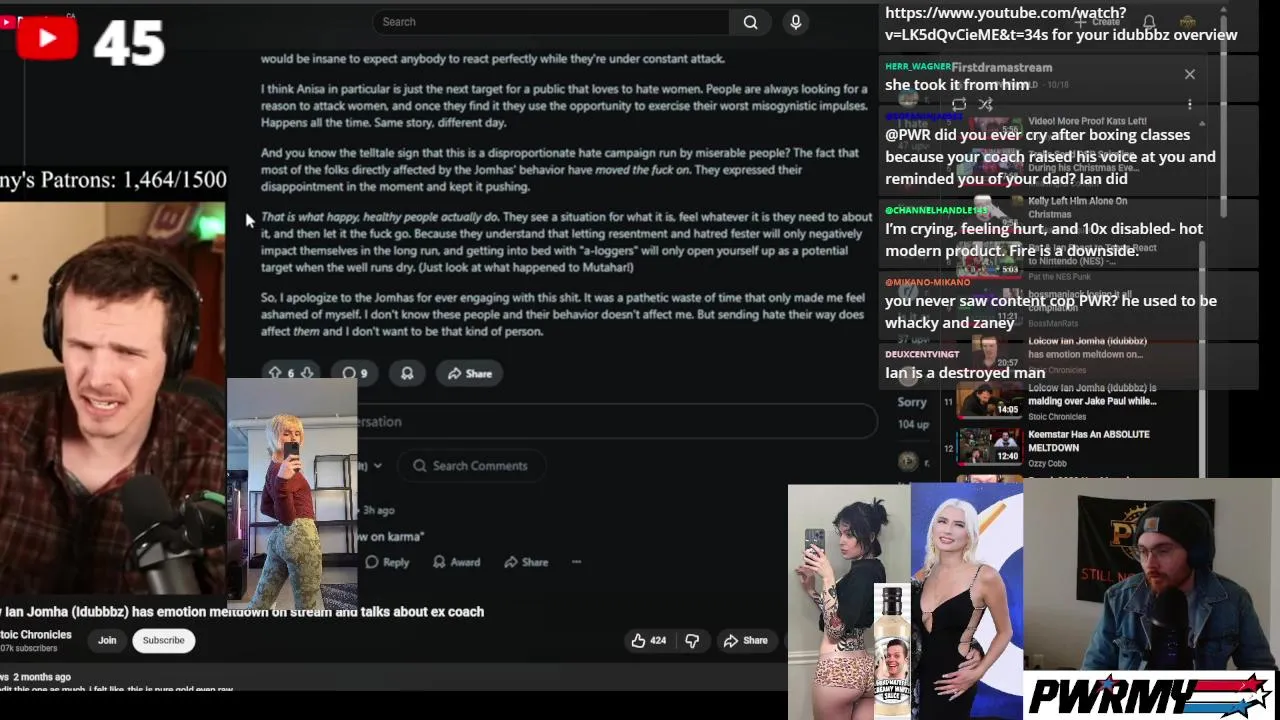Image resolution: width=1280 pixels, height=720 pixels.
Task: Close the playlist panel with X
Action: [1189, 74]
